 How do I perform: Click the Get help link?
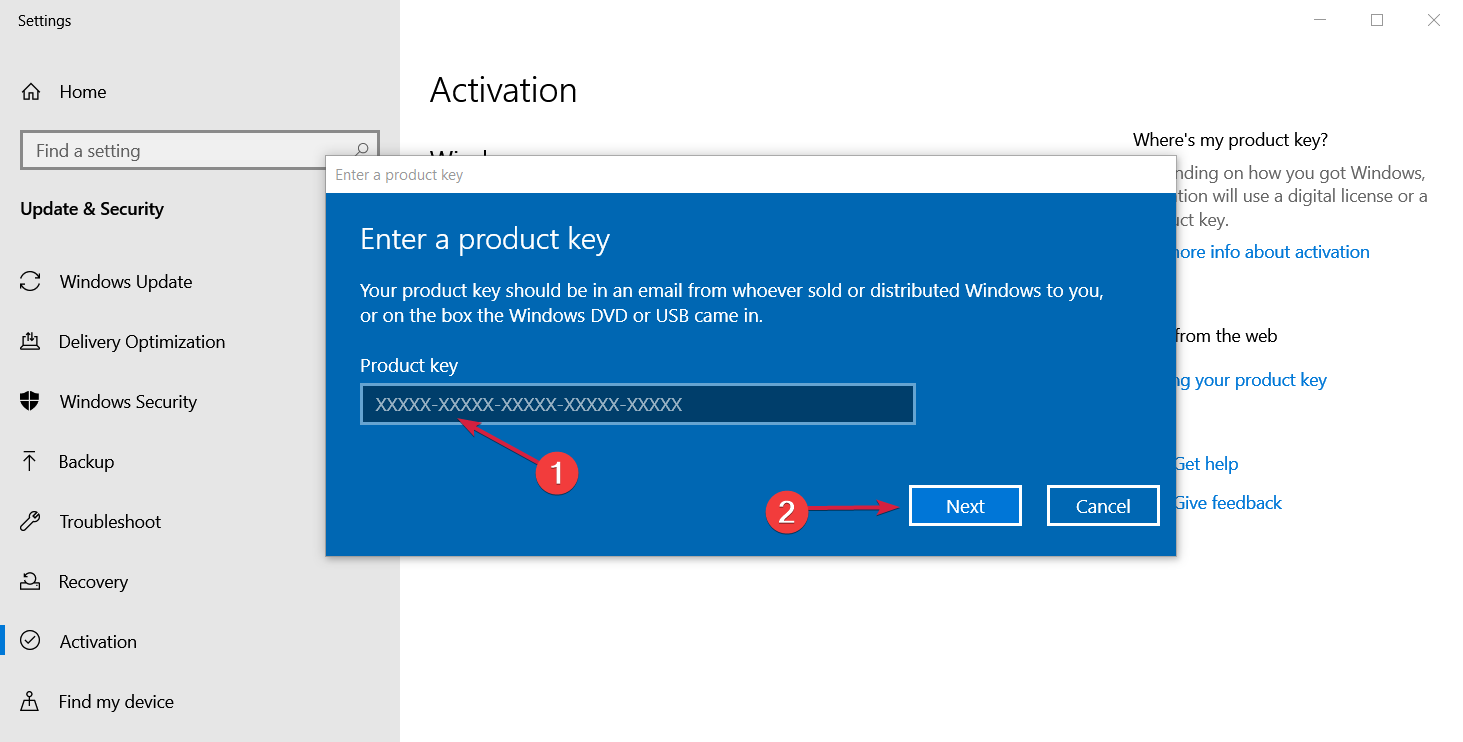point(1206,464)
